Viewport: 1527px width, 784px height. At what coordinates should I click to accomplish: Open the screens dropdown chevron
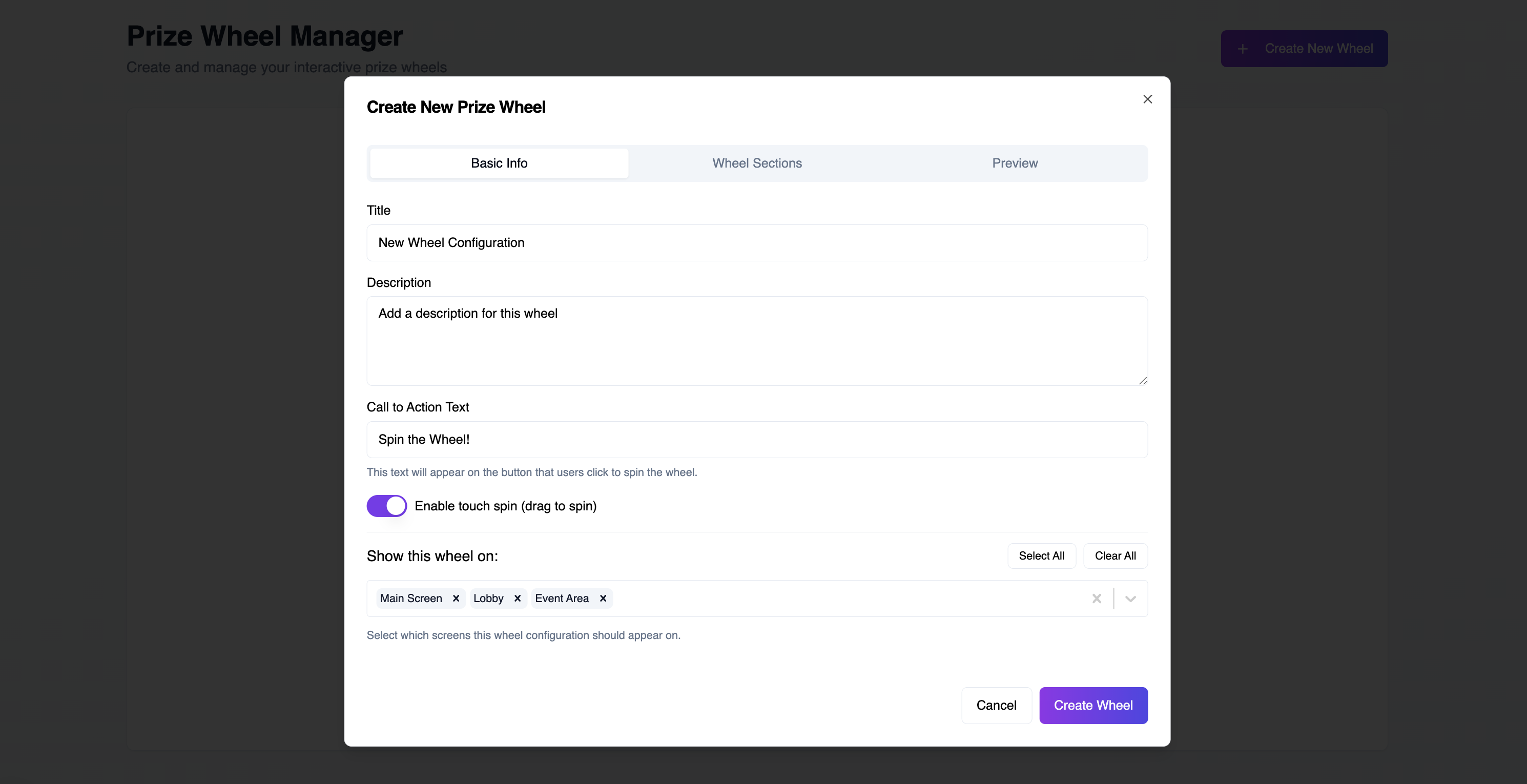click(1130, 599)
